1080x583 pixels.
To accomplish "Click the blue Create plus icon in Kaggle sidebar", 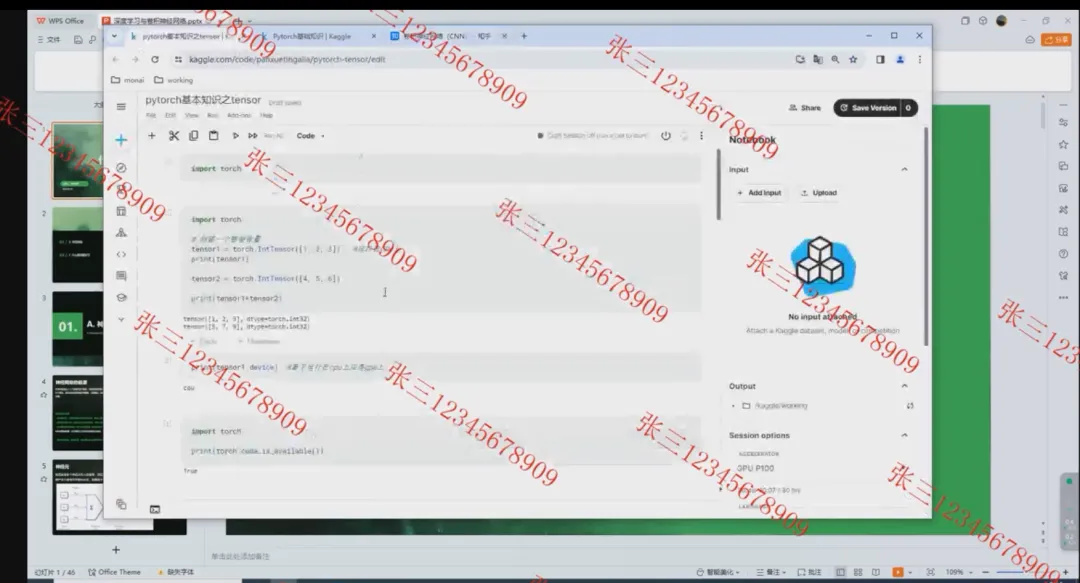I will (121, 140).
